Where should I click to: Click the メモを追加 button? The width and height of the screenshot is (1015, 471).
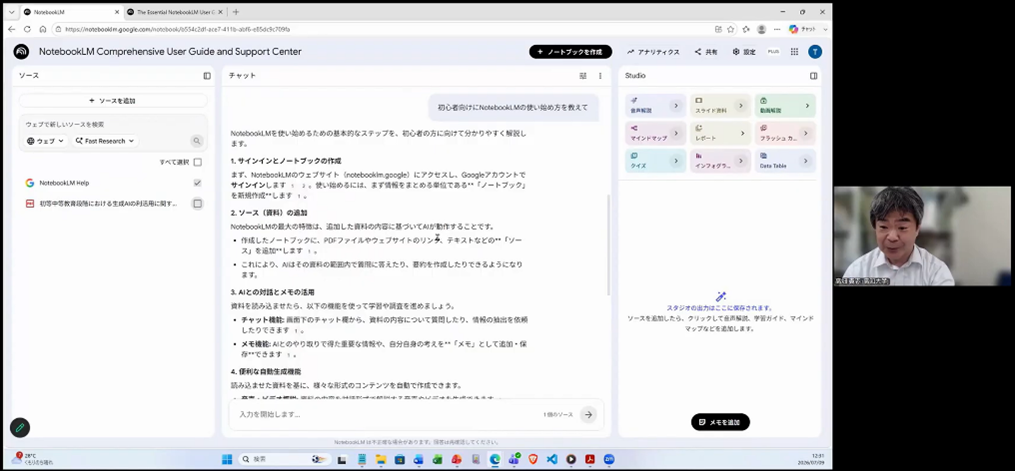(x=720, y=422)
